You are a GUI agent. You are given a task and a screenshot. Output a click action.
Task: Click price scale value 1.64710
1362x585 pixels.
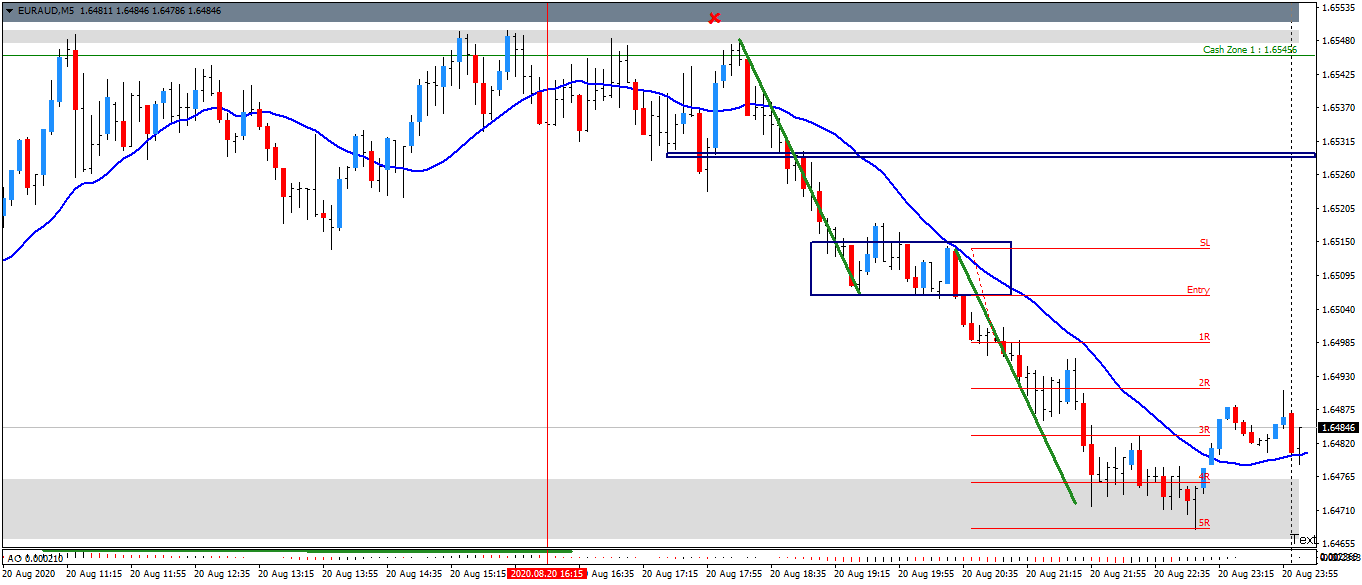1340,510
